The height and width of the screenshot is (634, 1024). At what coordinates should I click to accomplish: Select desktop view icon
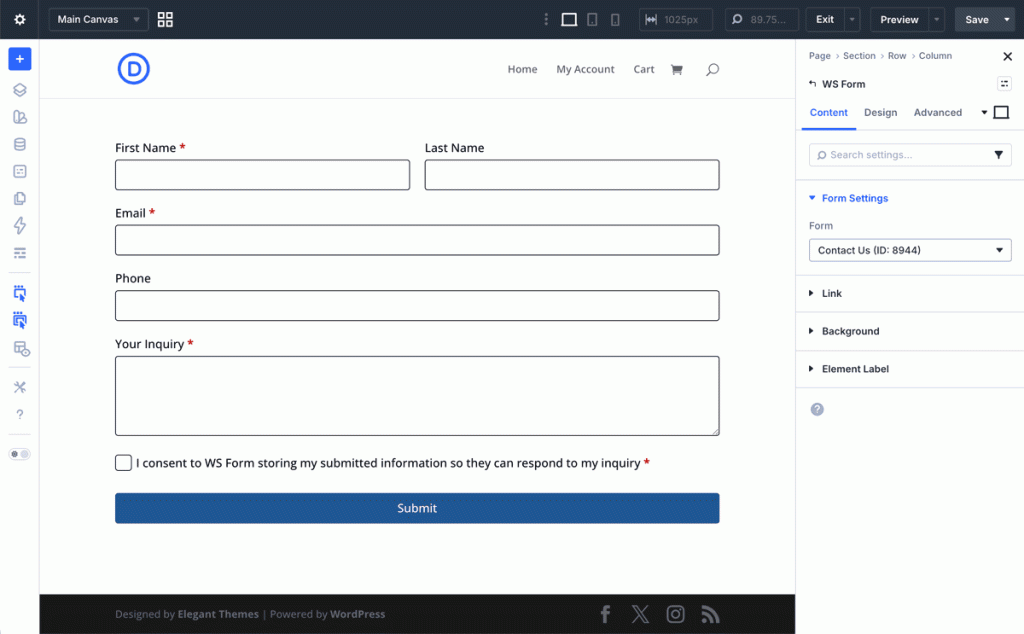[569, 20]
